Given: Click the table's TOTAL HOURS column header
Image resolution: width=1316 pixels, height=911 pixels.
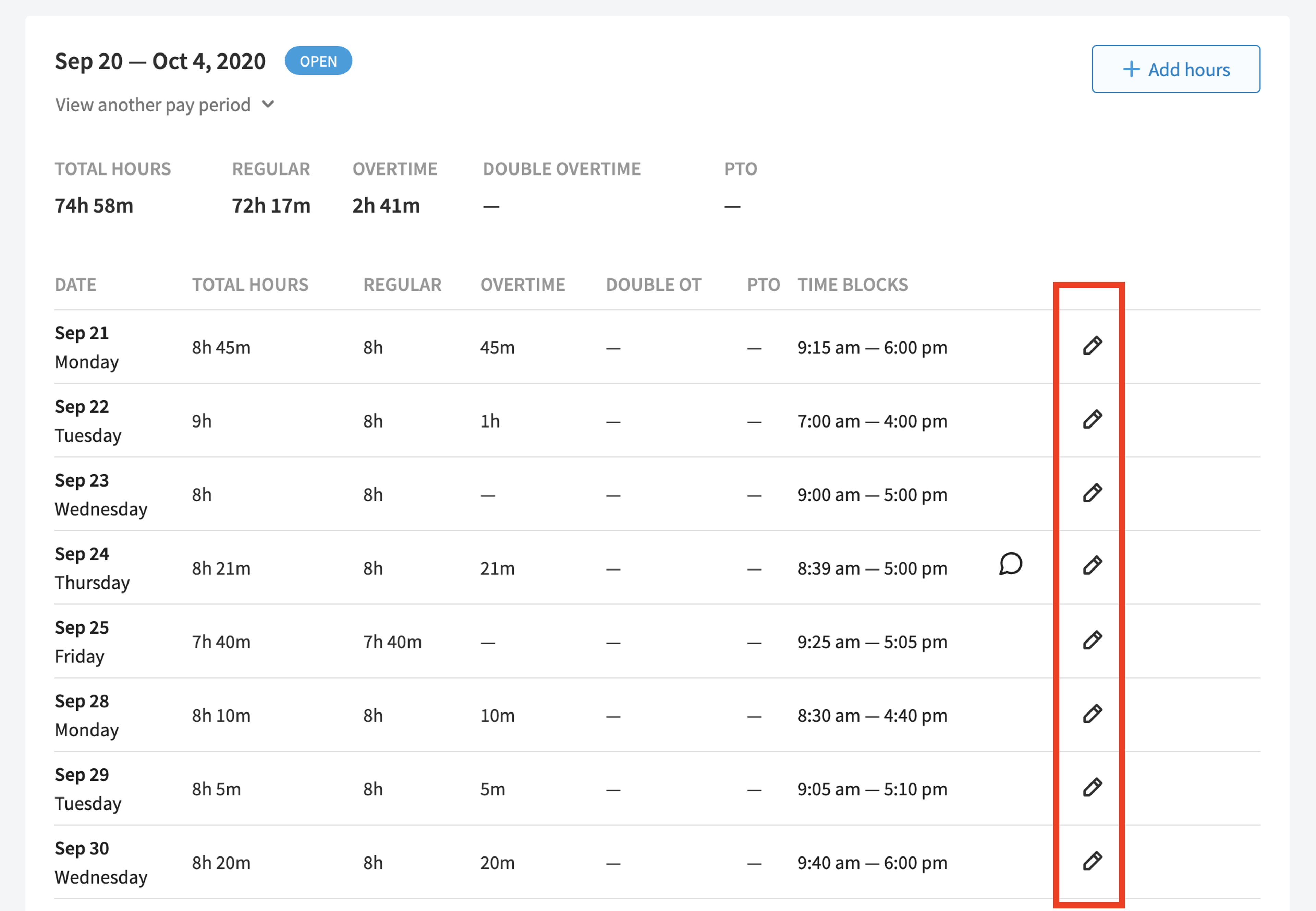Looking at the screenshot, I should point(251,285).
